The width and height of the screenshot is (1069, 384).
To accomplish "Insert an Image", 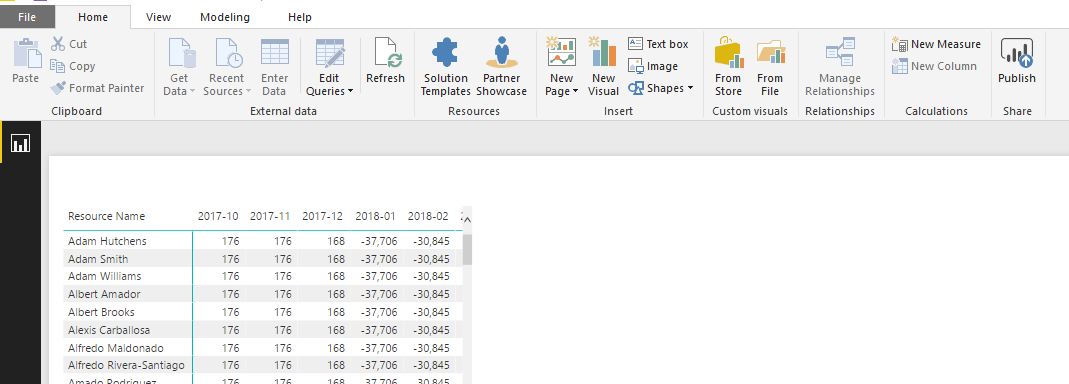I will pyautogui.click(x=653, y=66).
